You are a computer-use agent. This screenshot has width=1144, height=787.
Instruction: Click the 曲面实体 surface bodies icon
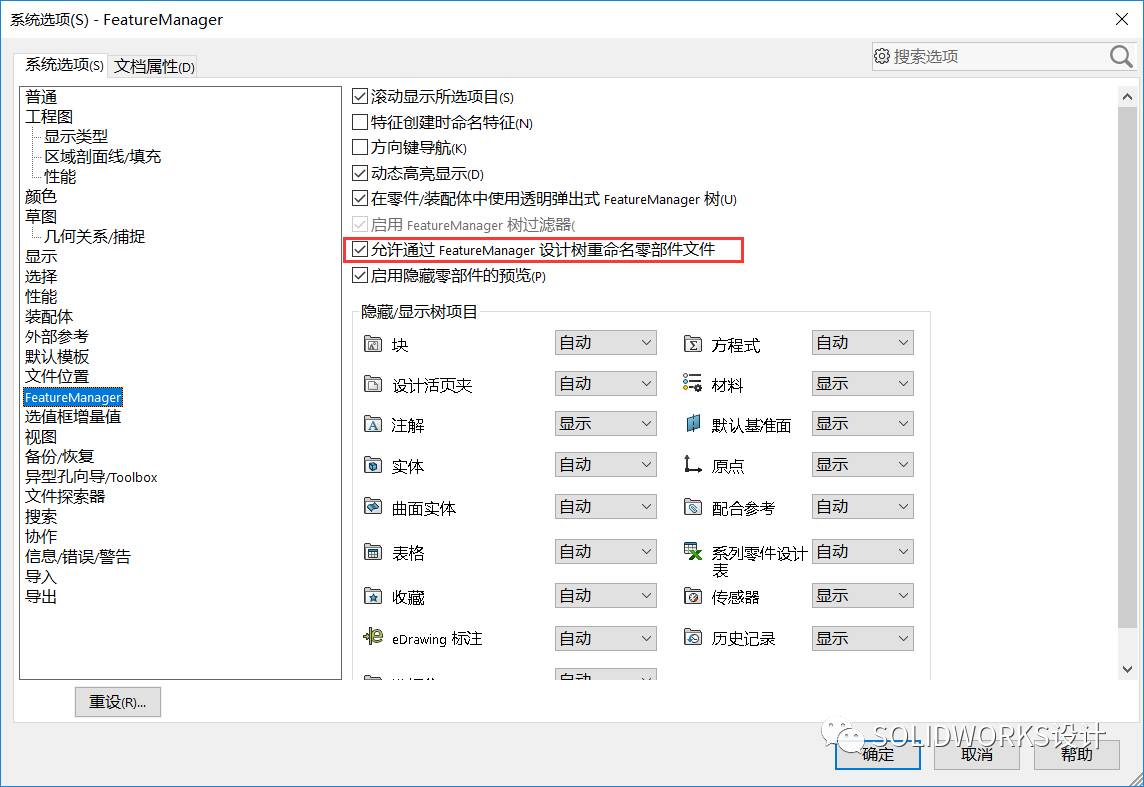pos(373,506)
